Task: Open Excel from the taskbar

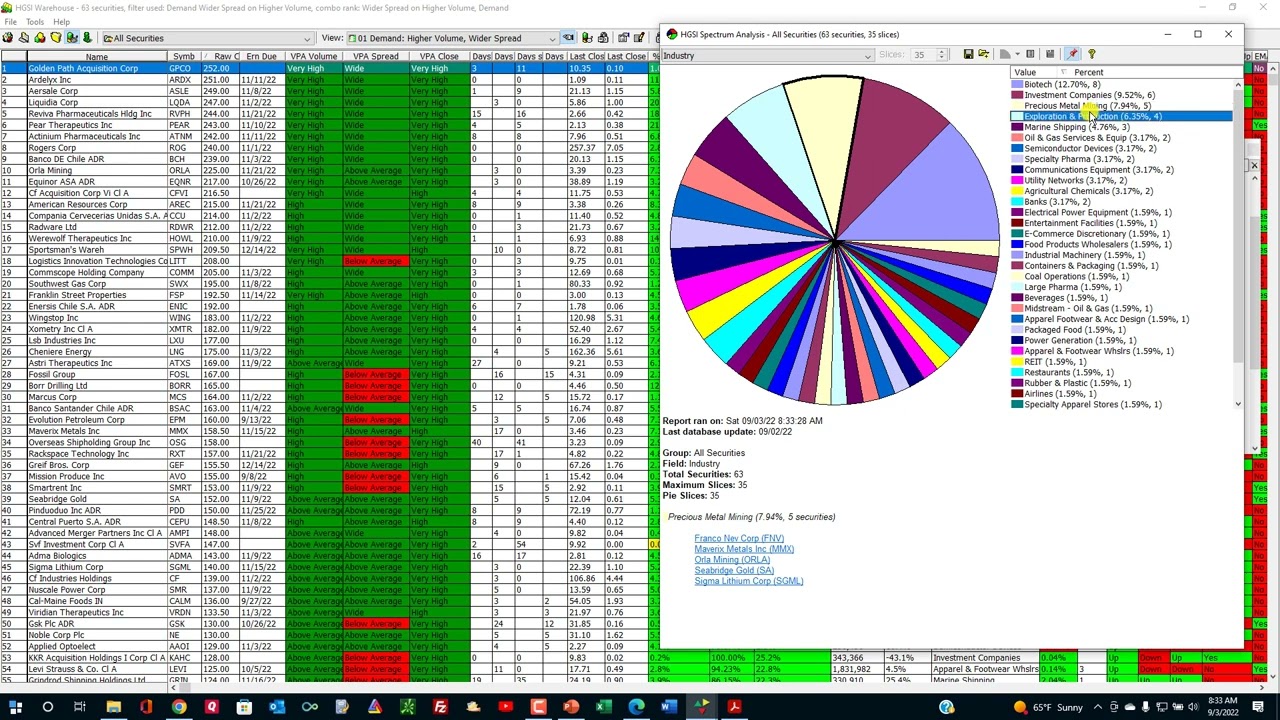Action: tap(603, 707)
